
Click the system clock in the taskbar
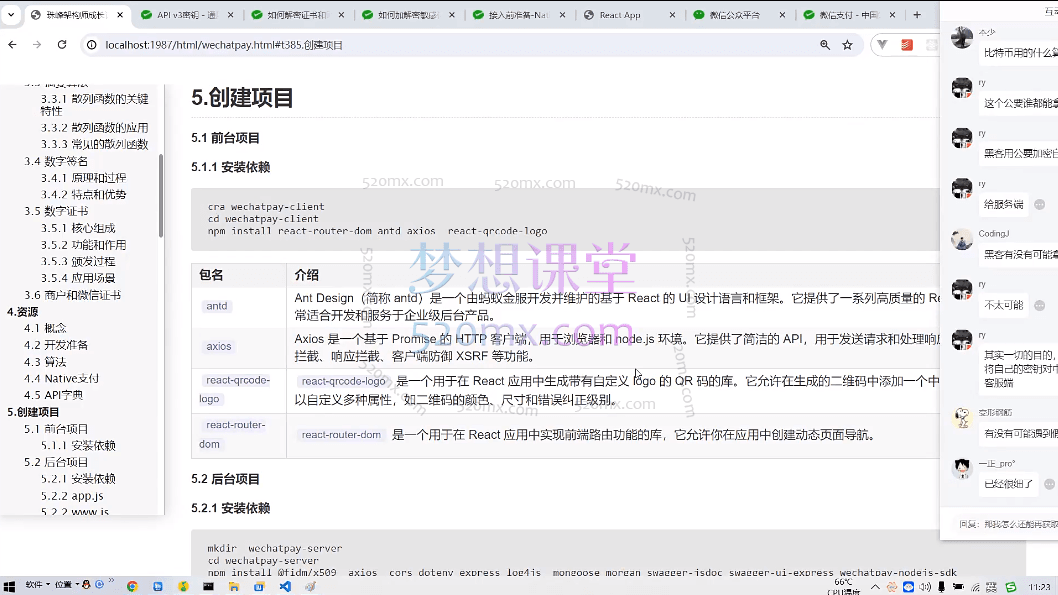1040,587
